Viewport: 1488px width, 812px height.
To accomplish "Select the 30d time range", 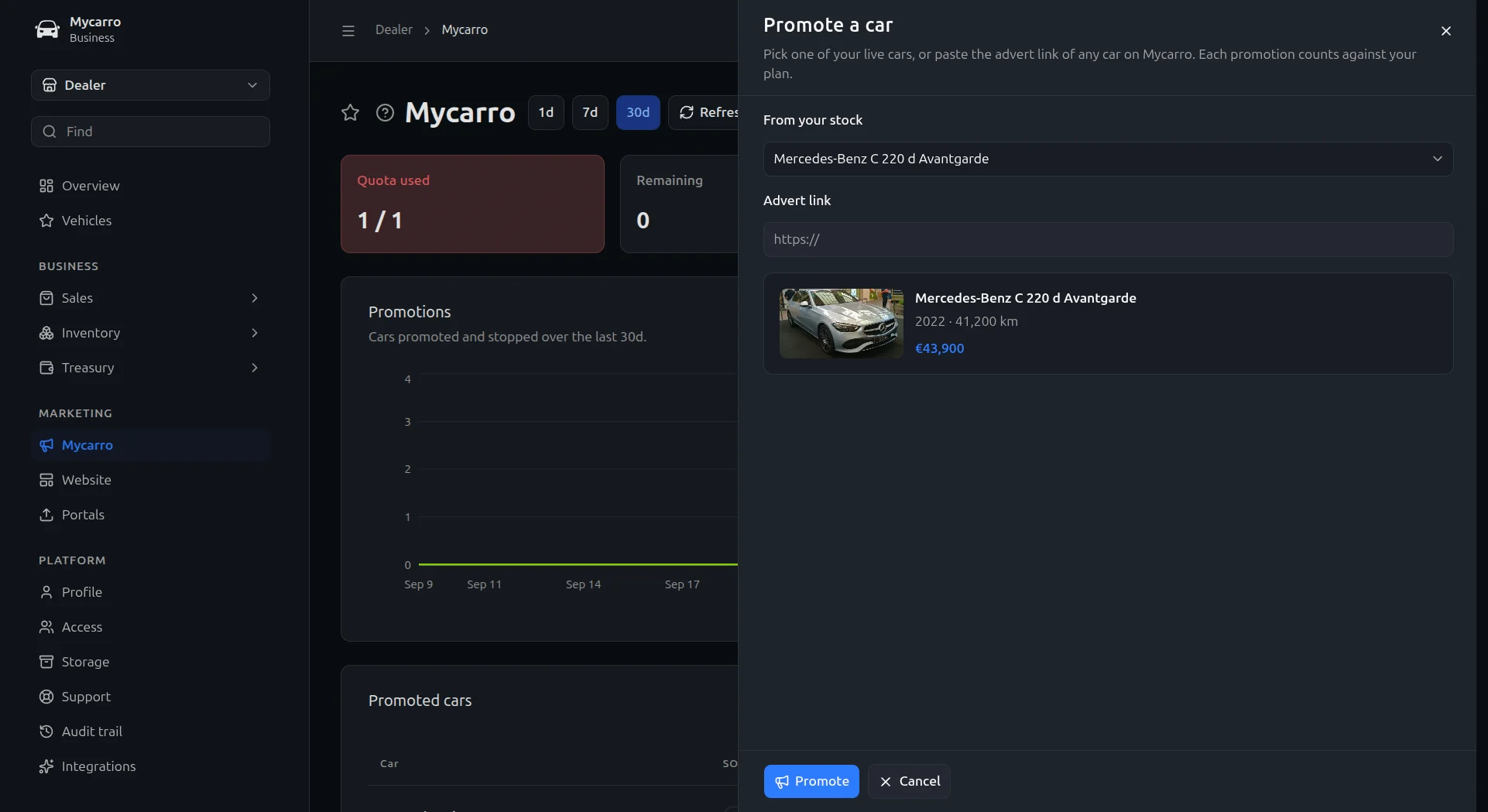I will click(638, 112).
